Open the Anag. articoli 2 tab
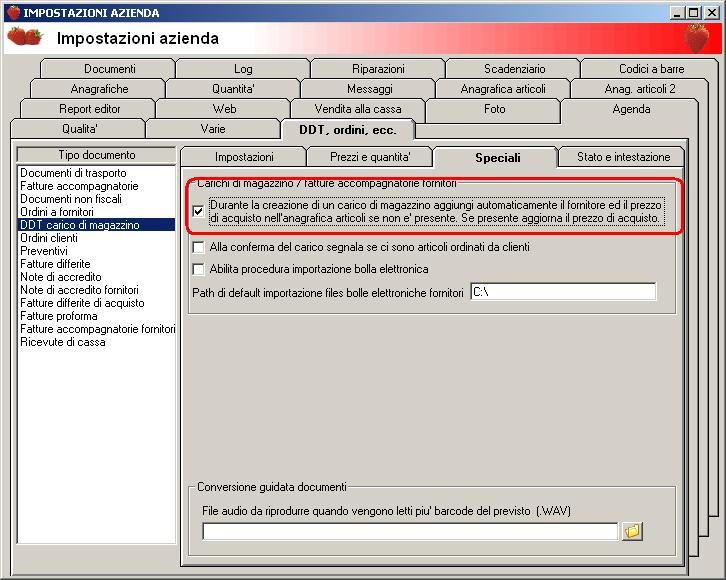The image size is (726, 580). pyautogui.click(x=639, y=89)
